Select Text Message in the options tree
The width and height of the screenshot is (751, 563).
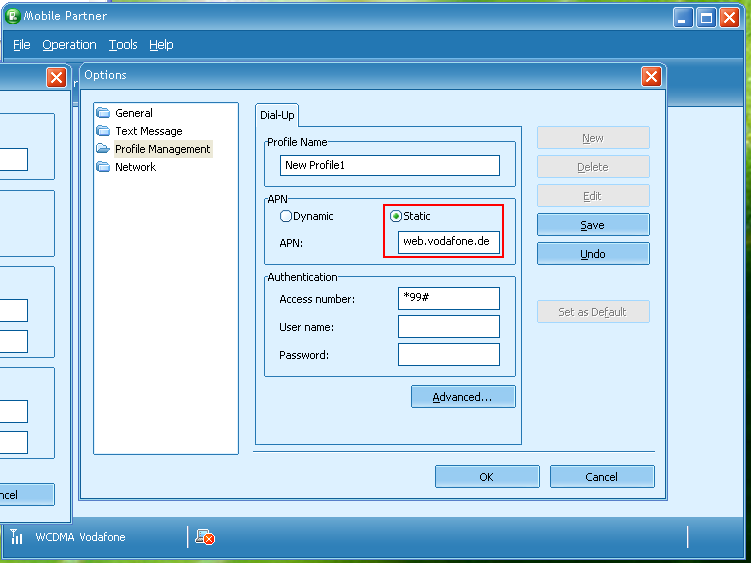[148, 131]
